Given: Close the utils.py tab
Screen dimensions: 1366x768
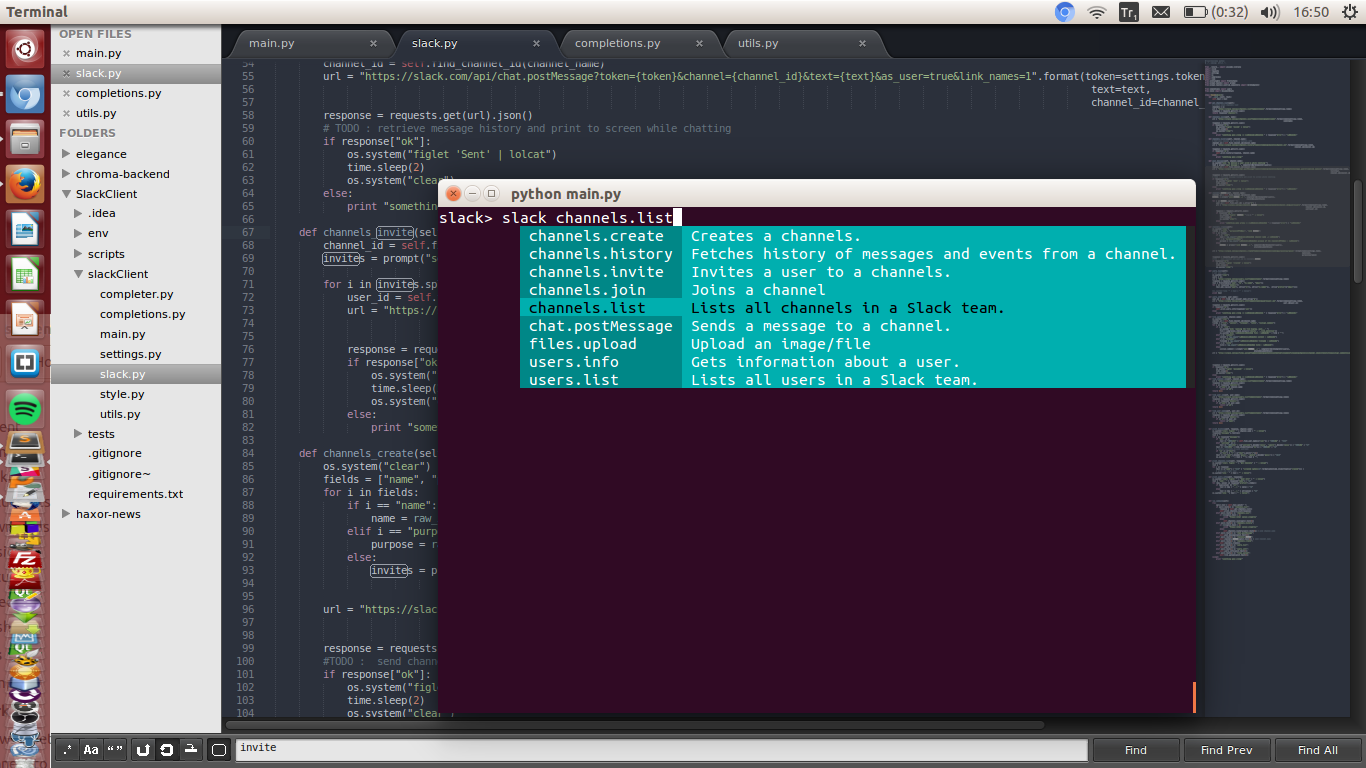Looking at the screenshot, I should tap(862, 44).
